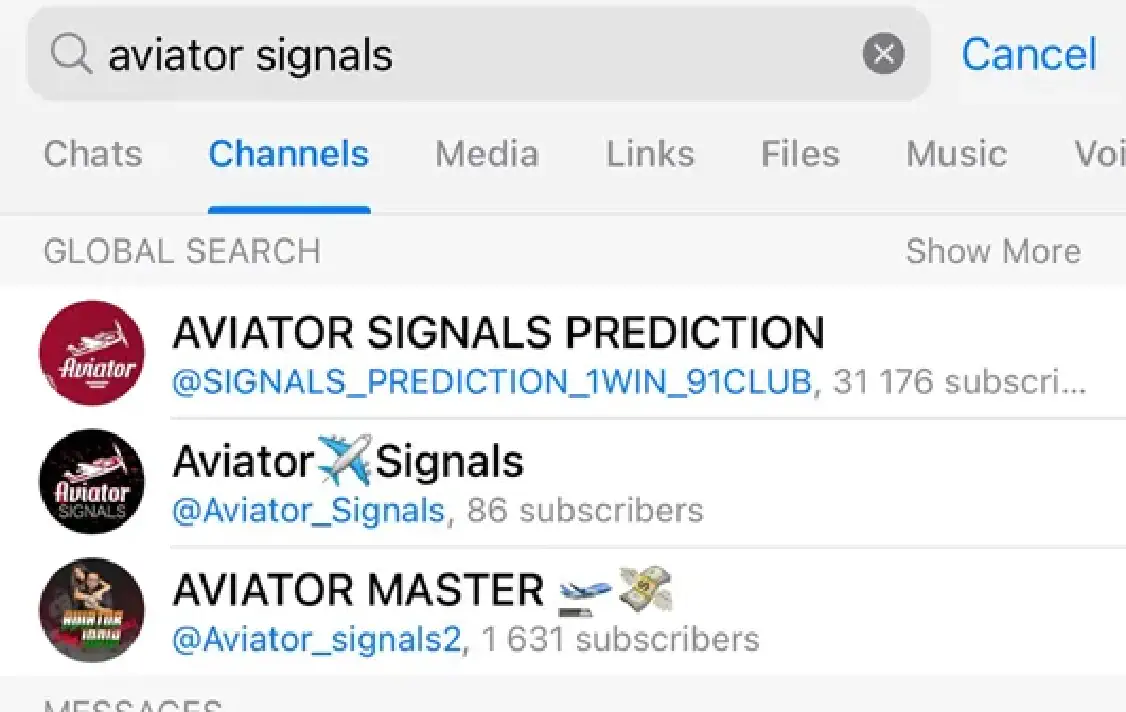Tap Show More in Global Search
This screenshot has height=712, width=1126.
pyautogui.click(x=993, y=251)
